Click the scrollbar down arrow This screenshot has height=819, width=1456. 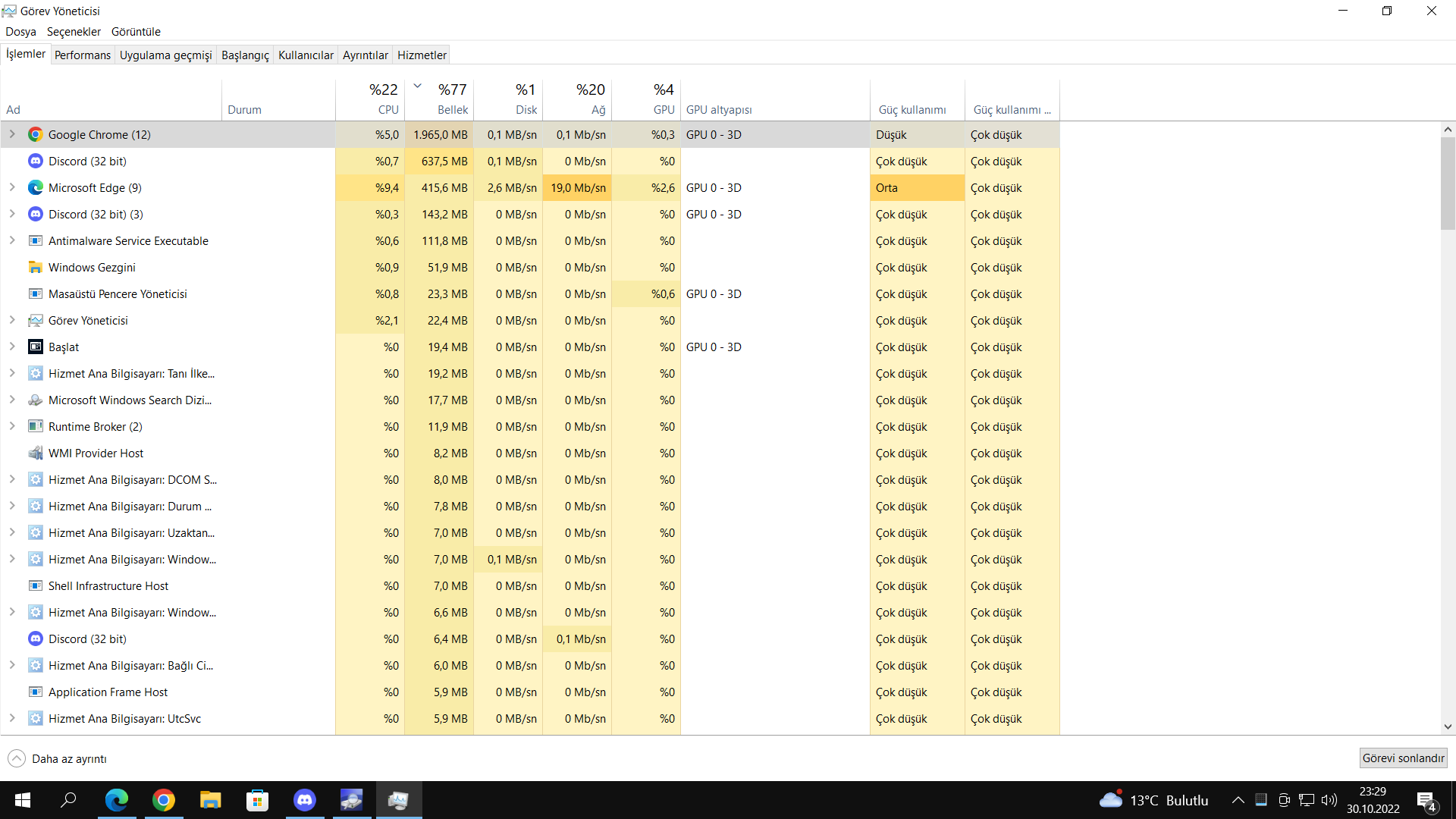click(x=1448, y=726)
